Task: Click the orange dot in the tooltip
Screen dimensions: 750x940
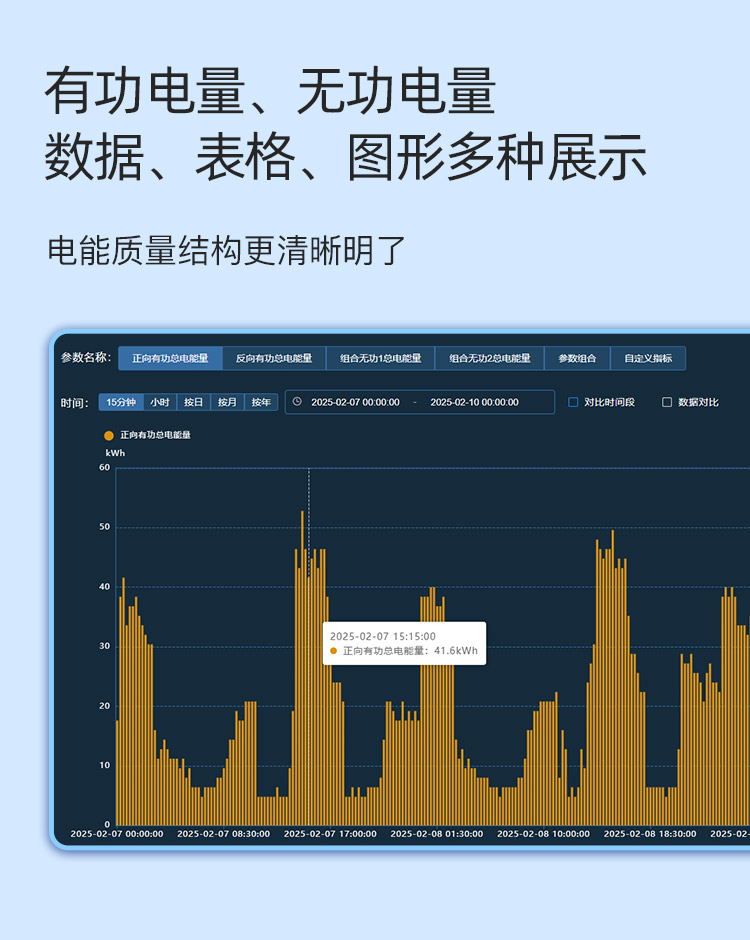Action: click(x=334, y=651)
